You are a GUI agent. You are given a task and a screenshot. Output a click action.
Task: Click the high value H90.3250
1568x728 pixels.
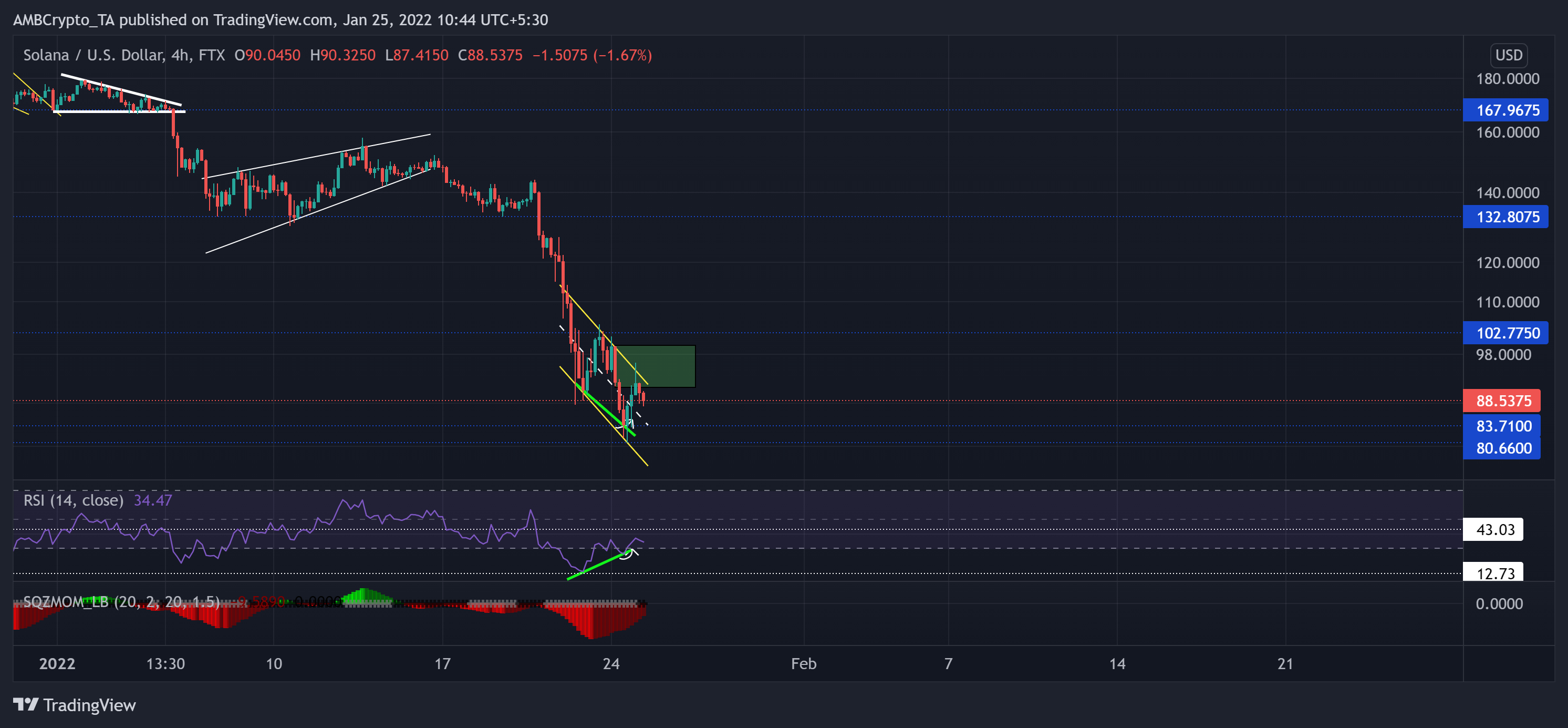pos(342,55)
